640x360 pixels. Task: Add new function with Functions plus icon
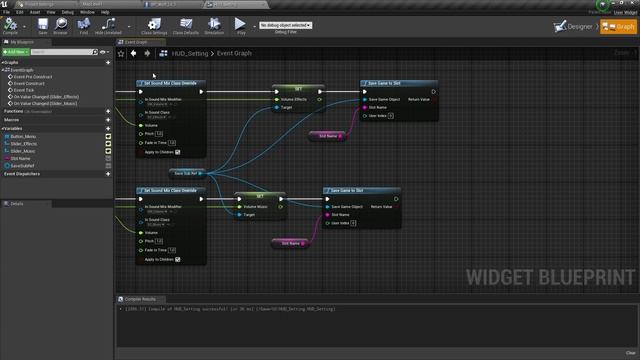pyautogui.click(x=108, y=111)
